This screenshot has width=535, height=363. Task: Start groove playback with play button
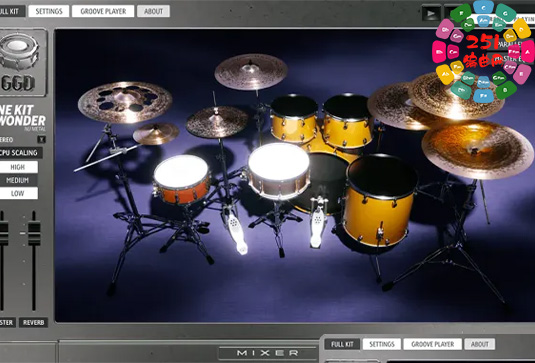(x=431, y=14)
